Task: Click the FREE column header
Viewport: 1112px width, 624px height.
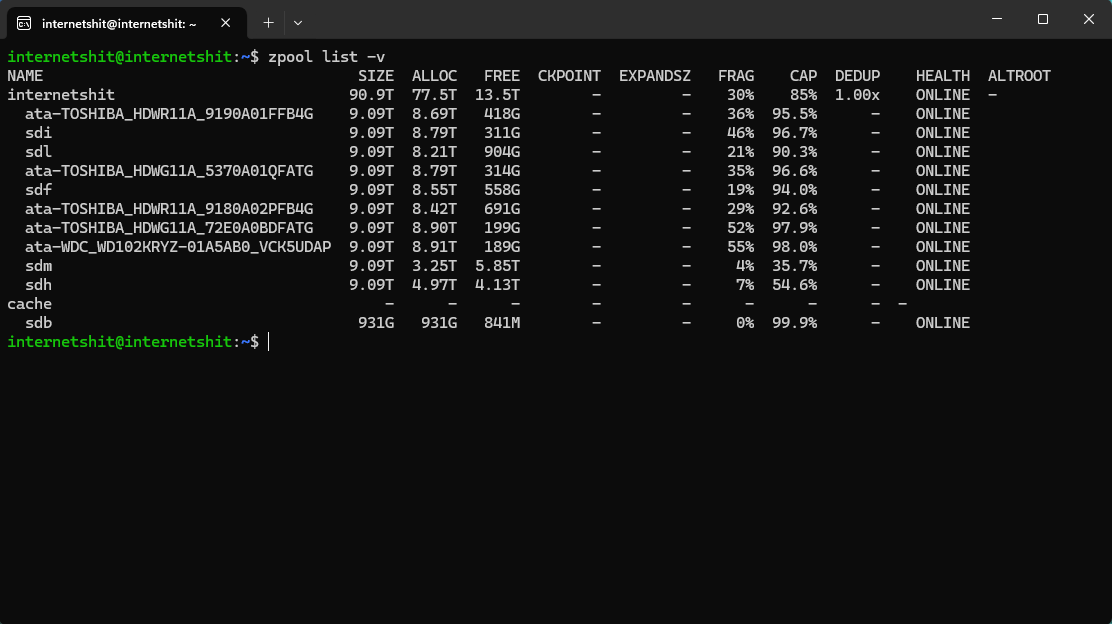Action: pos(502,76)
